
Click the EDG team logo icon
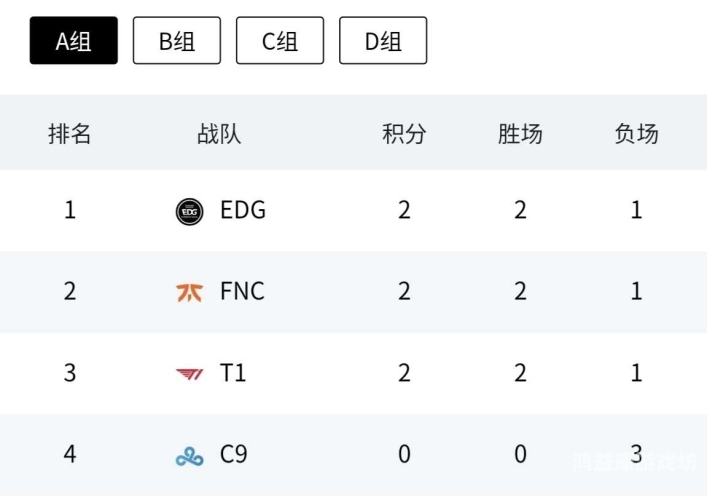point(189,211)
